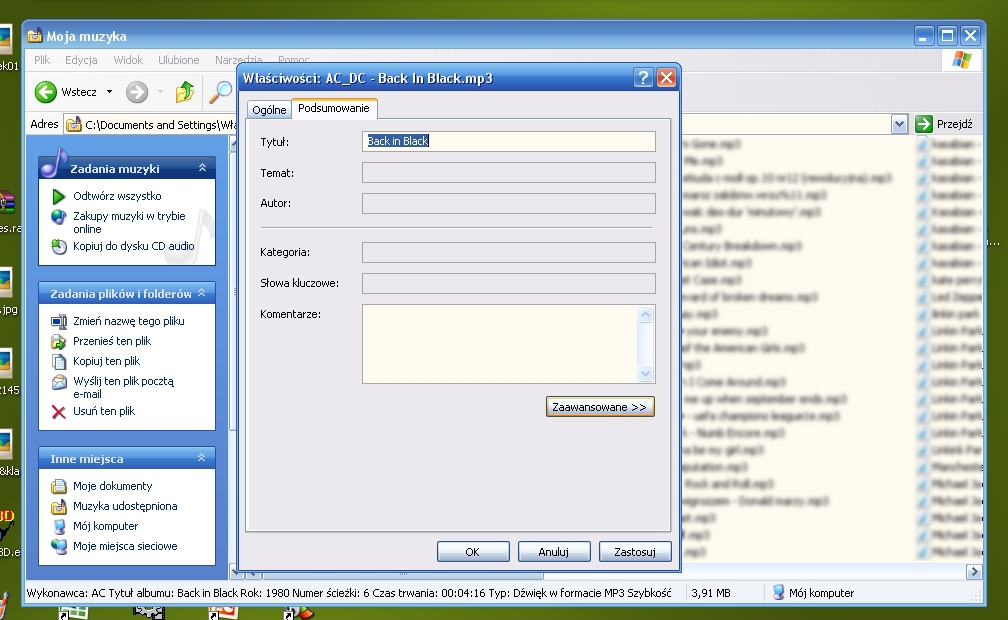Click the Zadania muzyki music note icon
Image resolution: width=1008 pixels, height=620 pixels.
pyautogui.click(x=55, y=163)
